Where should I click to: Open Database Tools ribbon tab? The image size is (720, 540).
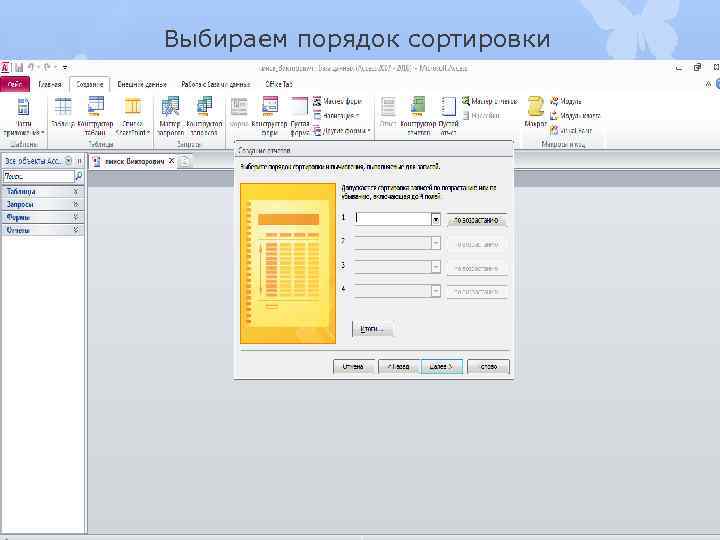(x=215, y=84)
